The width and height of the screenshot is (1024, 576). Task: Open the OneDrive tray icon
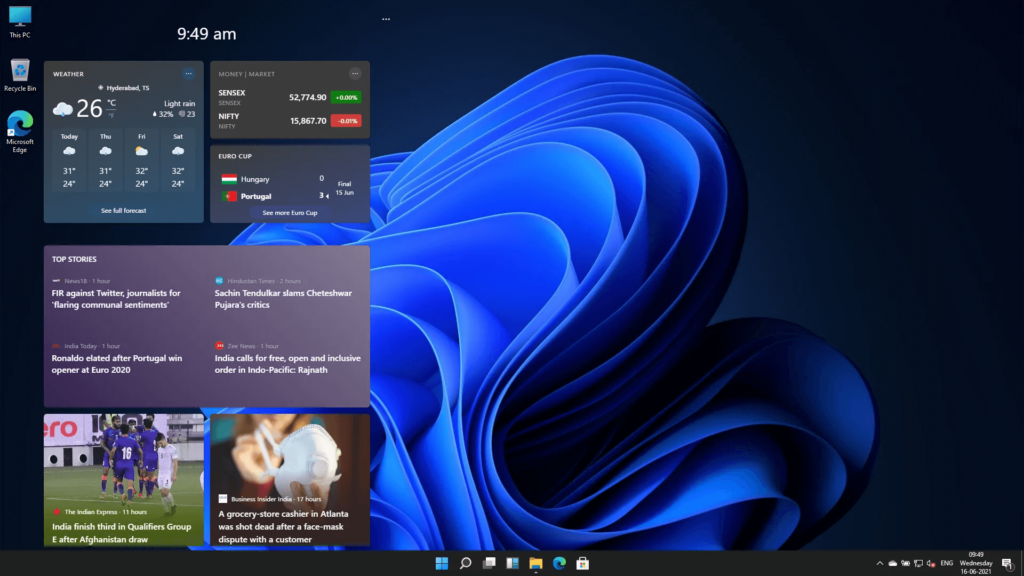[x=894, y=564]
